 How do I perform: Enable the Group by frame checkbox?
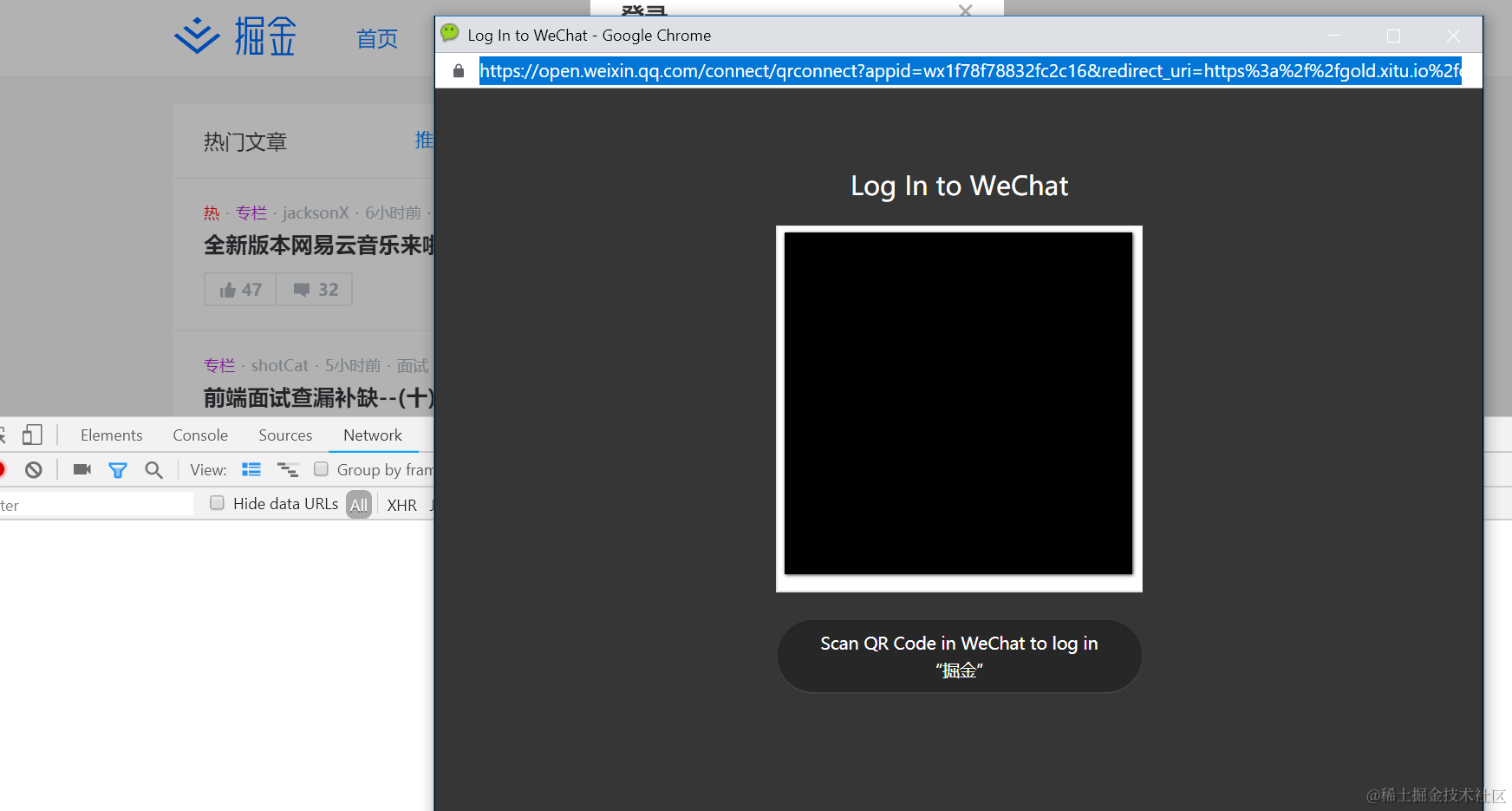click(x=322, y=469)
